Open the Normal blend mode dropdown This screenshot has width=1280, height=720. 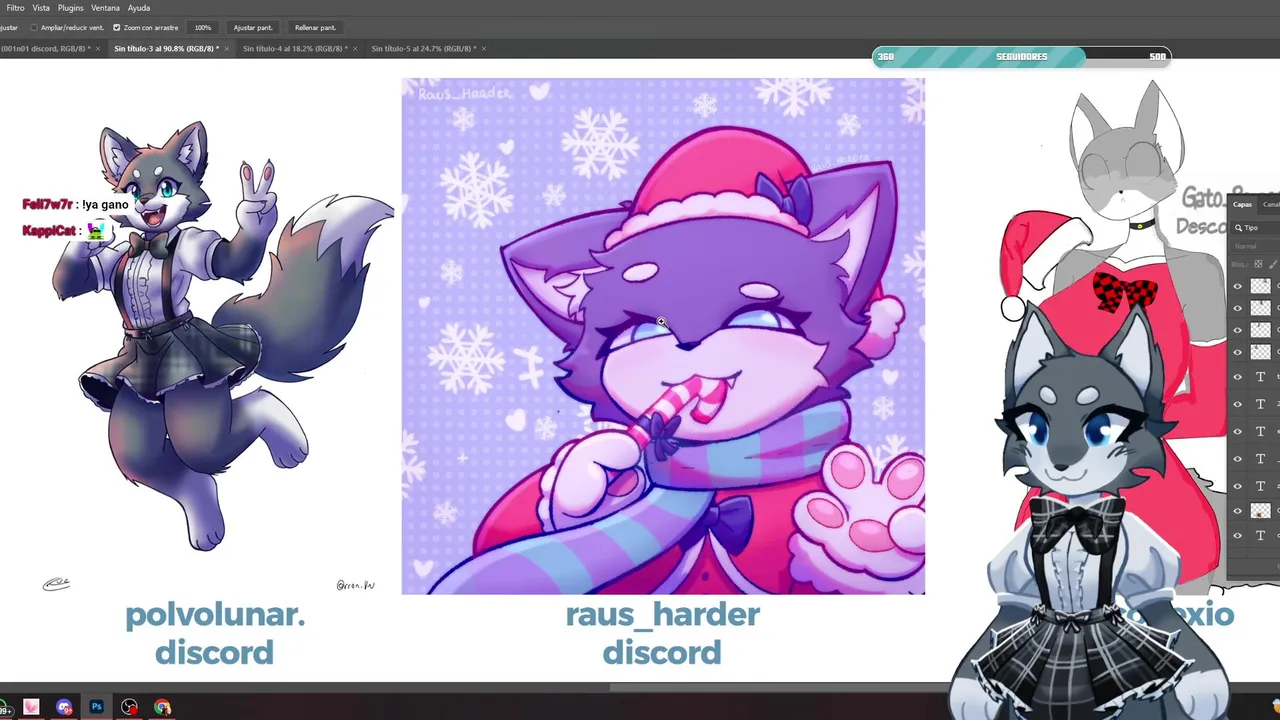click(x=1256, y=246)
